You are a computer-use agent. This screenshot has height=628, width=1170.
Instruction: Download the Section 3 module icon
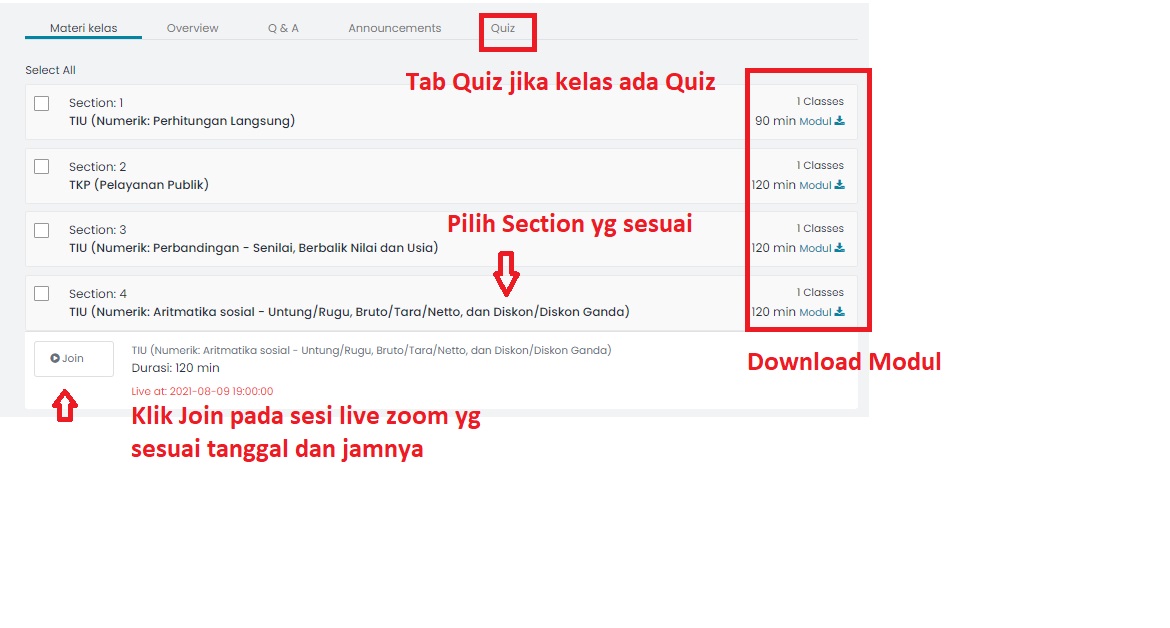[x=839, y=248]
